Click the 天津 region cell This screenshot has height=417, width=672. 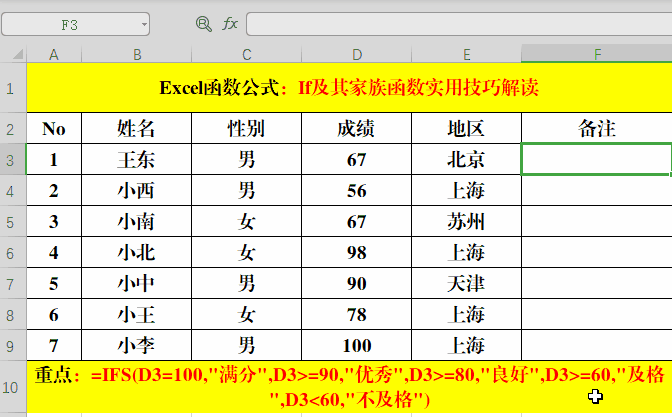click(x=466, y=284)
